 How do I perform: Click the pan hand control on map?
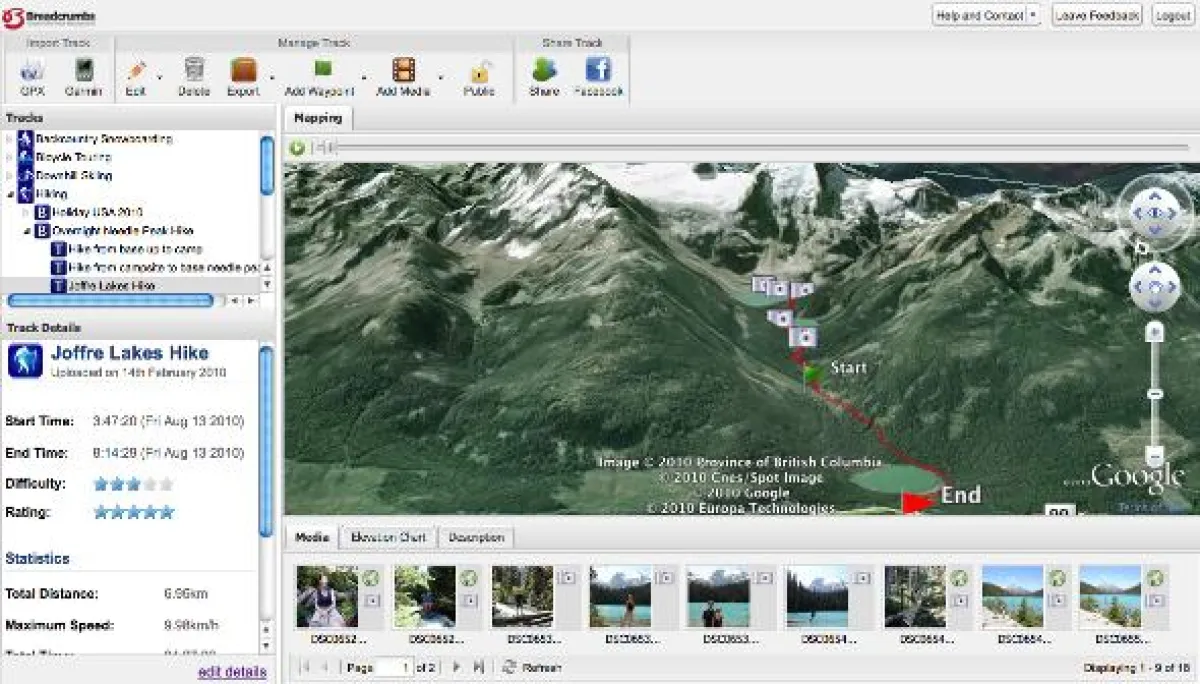tap(1155, 287)
